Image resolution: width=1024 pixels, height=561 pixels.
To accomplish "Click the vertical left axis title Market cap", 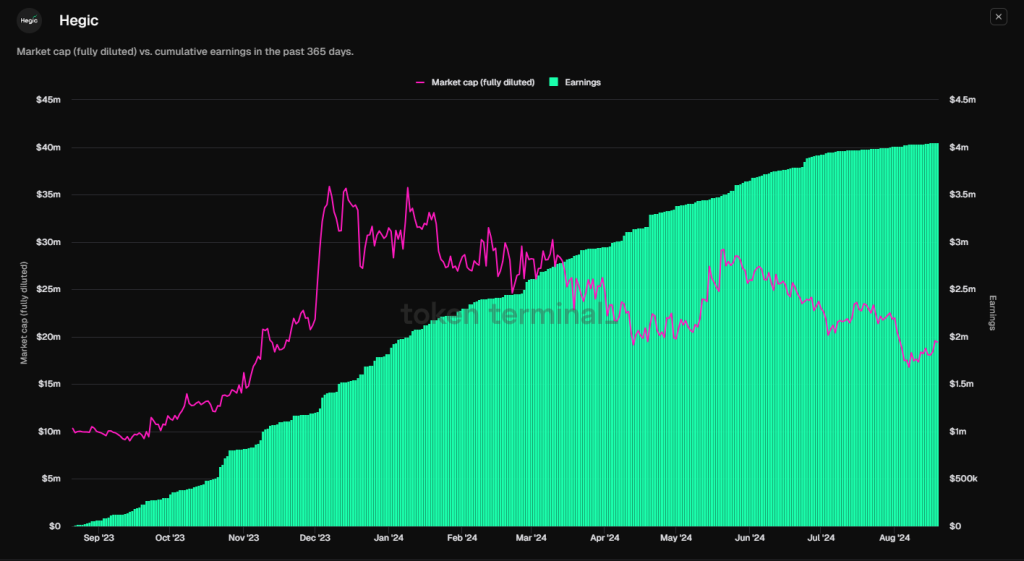I will click(23, 312).
